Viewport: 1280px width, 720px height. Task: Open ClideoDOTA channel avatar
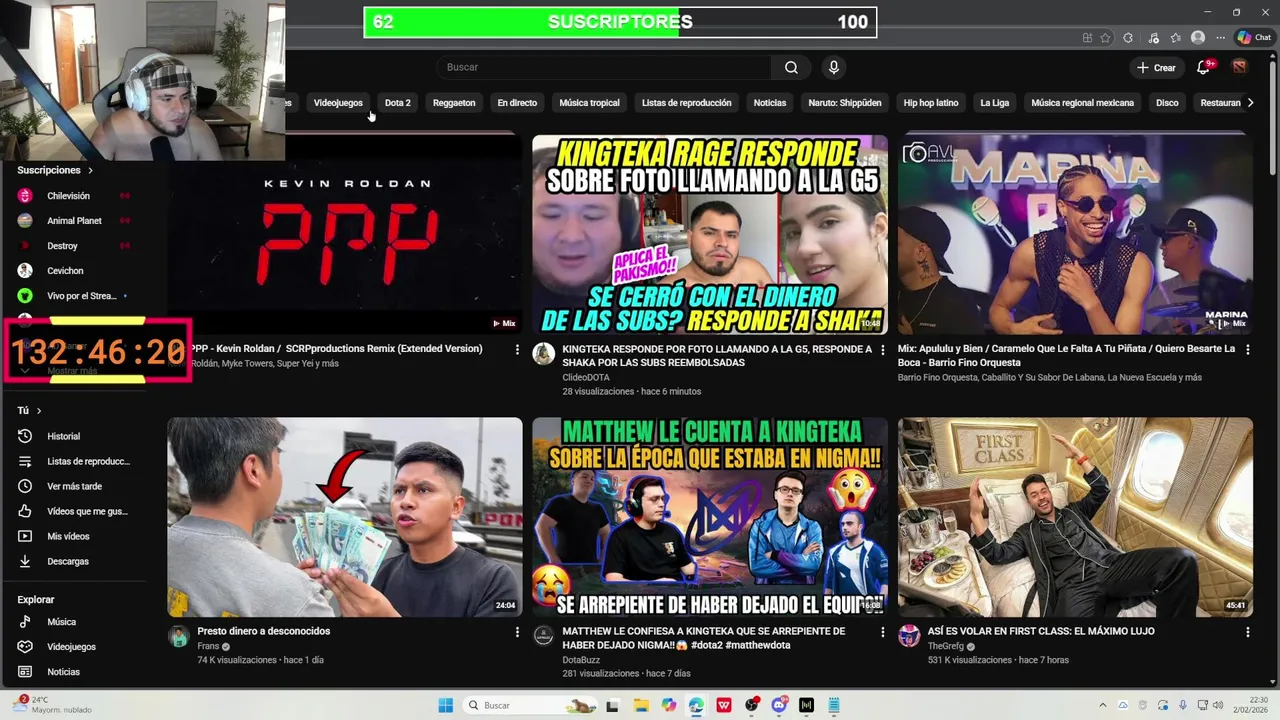[544, 354]
